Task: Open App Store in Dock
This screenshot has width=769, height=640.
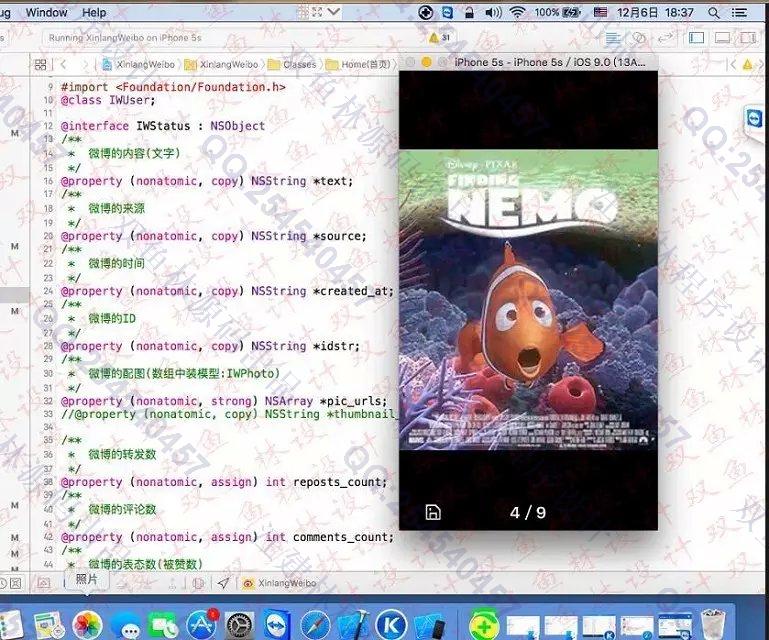Action: click(201, 625)
